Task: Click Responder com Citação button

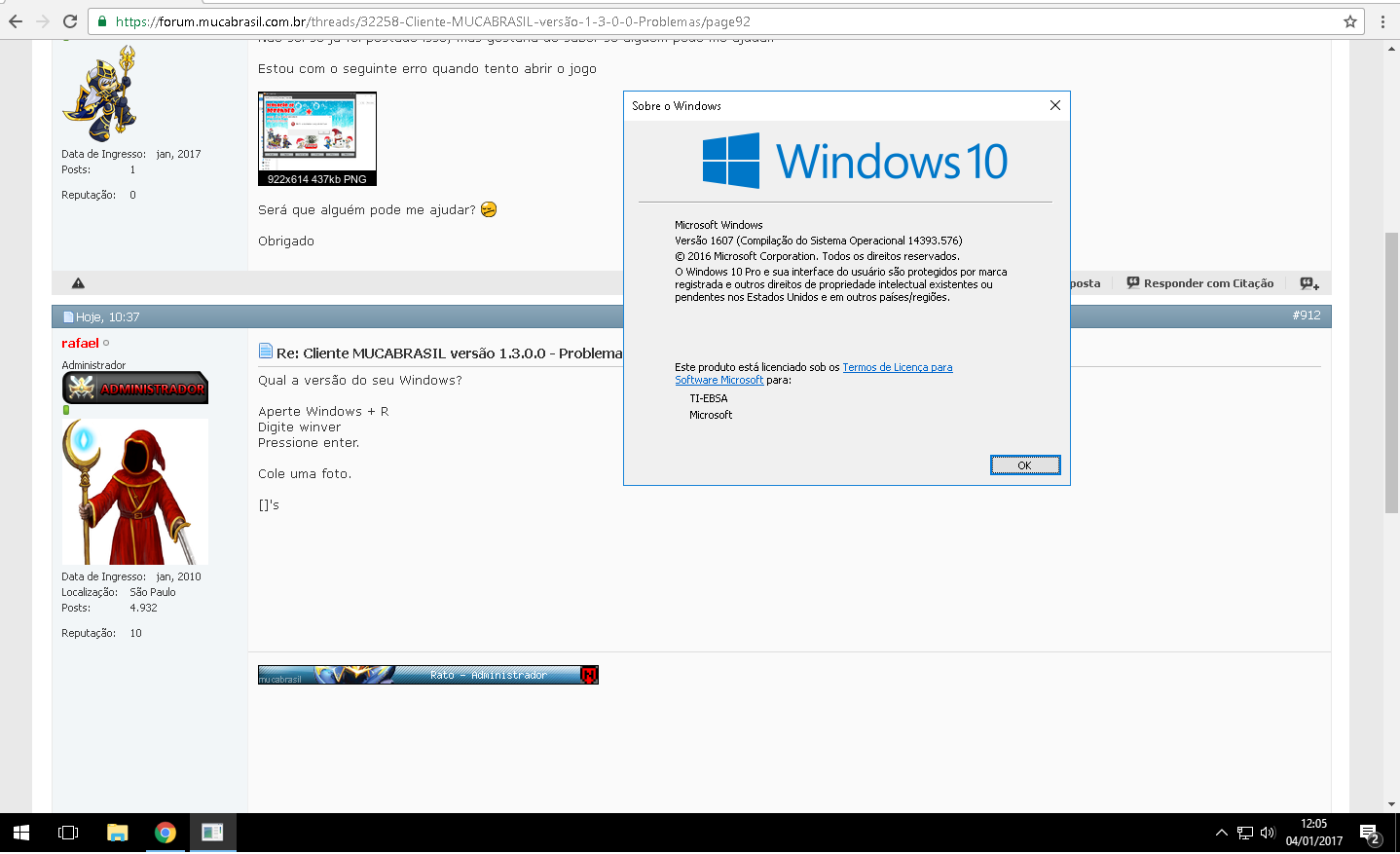Action: tap(1200, 283)
